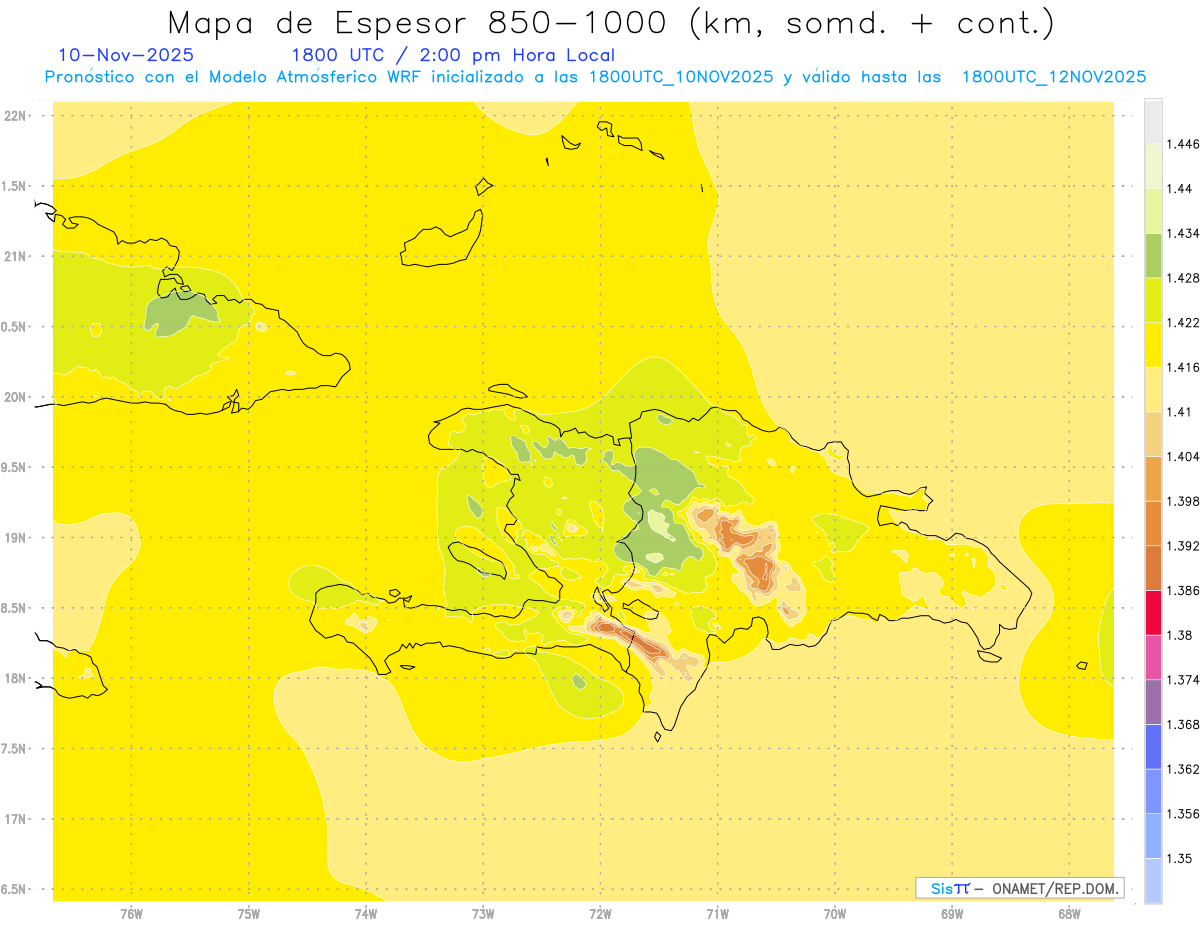This screenshot has height=927, width=1200.
Task: Click the '1.356' legend value
Action: (1185, 814)
